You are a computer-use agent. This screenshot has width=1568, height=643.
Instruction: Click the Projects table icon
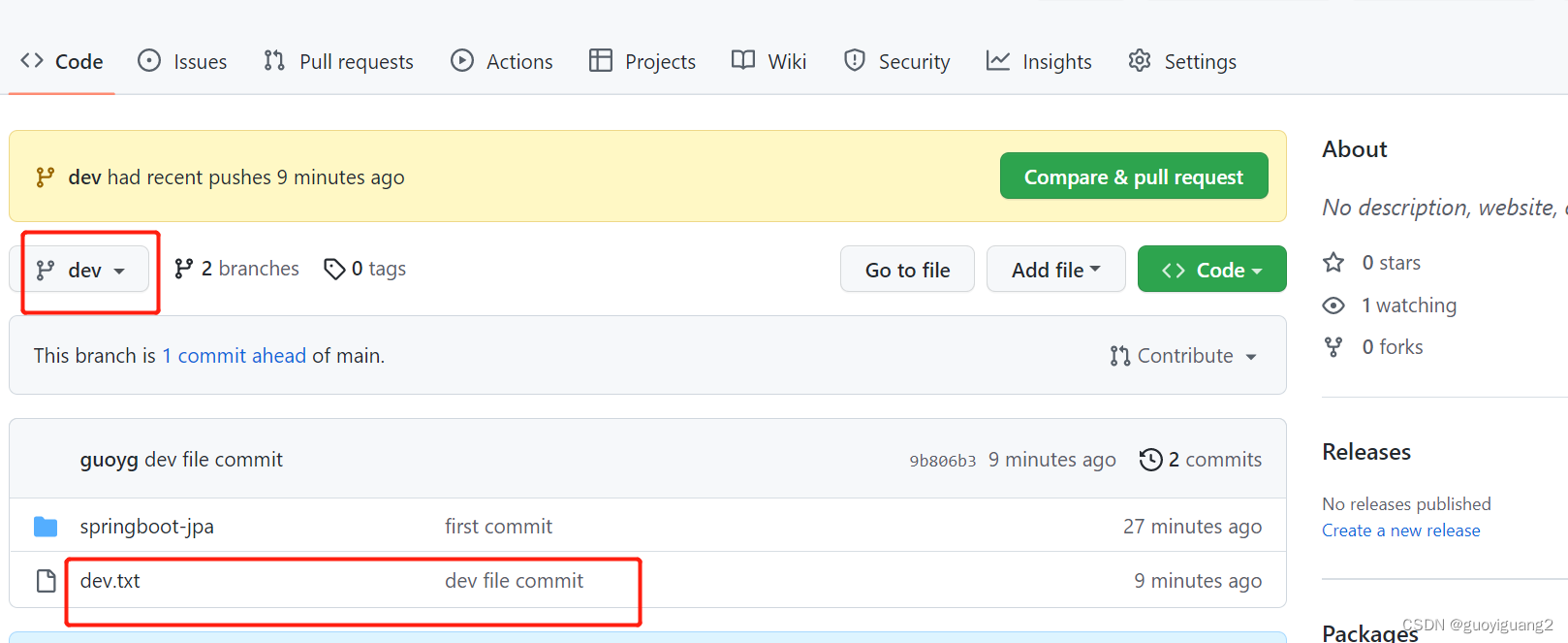point(601,61)
